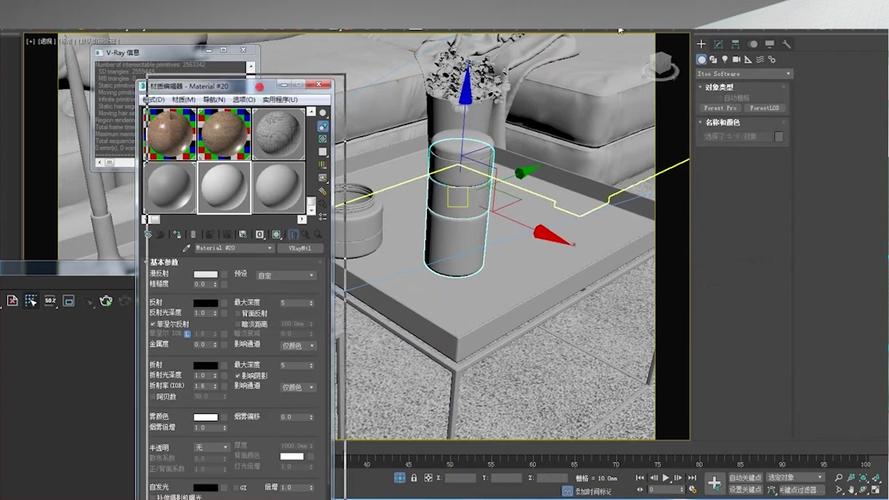The width and height of the screenshot is (889, 500).
Task: Toggle the 菲涅尔反射 checkbox
Action: (153, 324)
